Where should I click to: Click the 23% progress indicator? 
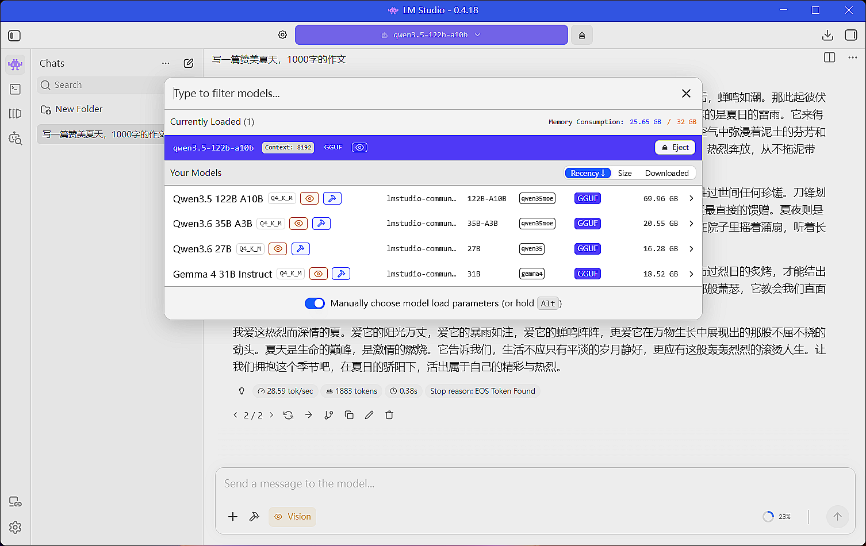(777, 517)
